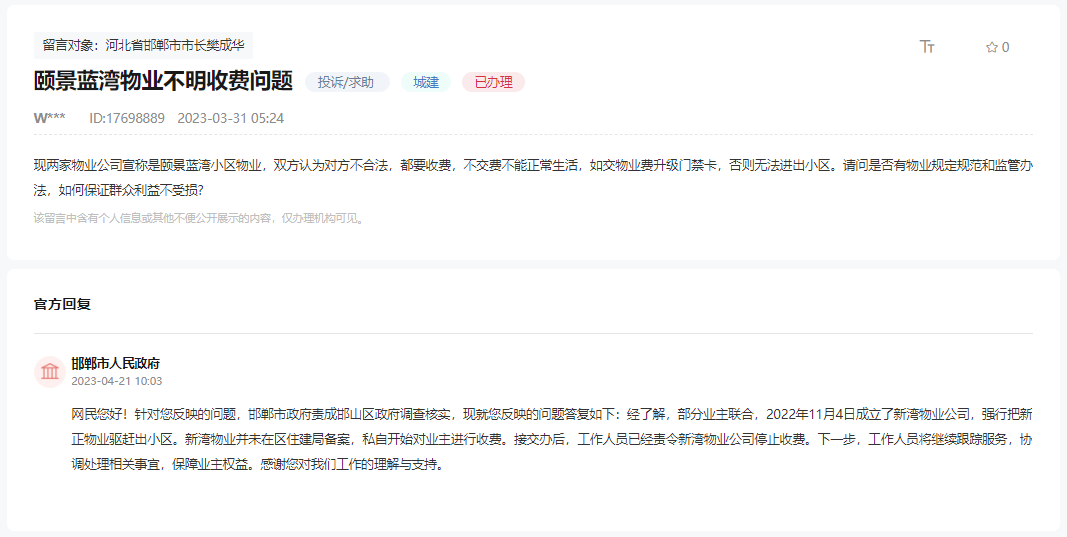This screenshot has width=1067, height=537.
Task: Click the username W***
Action: (x=50, y=118)
